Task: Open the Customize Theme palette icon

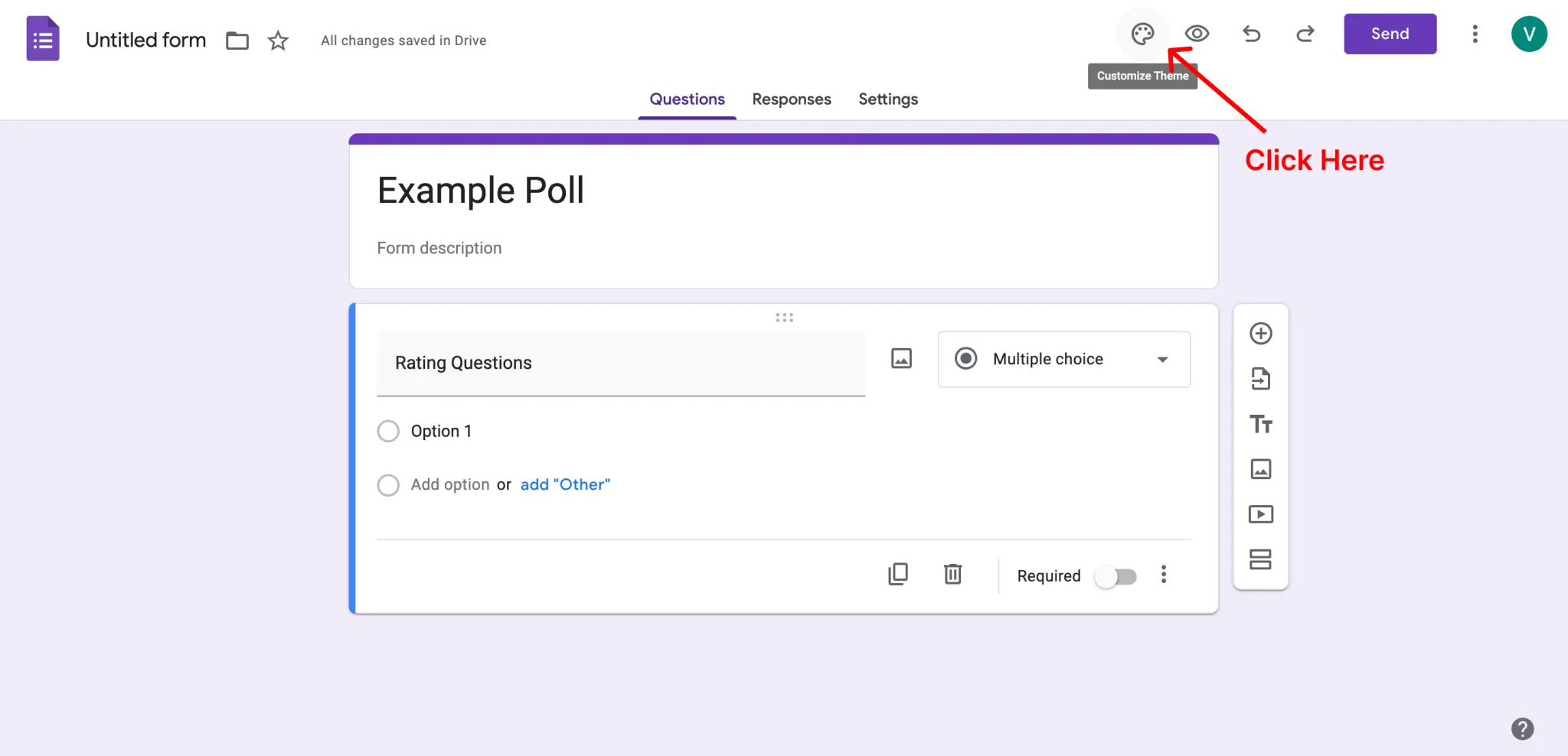Action: (x=1142, y=34)
